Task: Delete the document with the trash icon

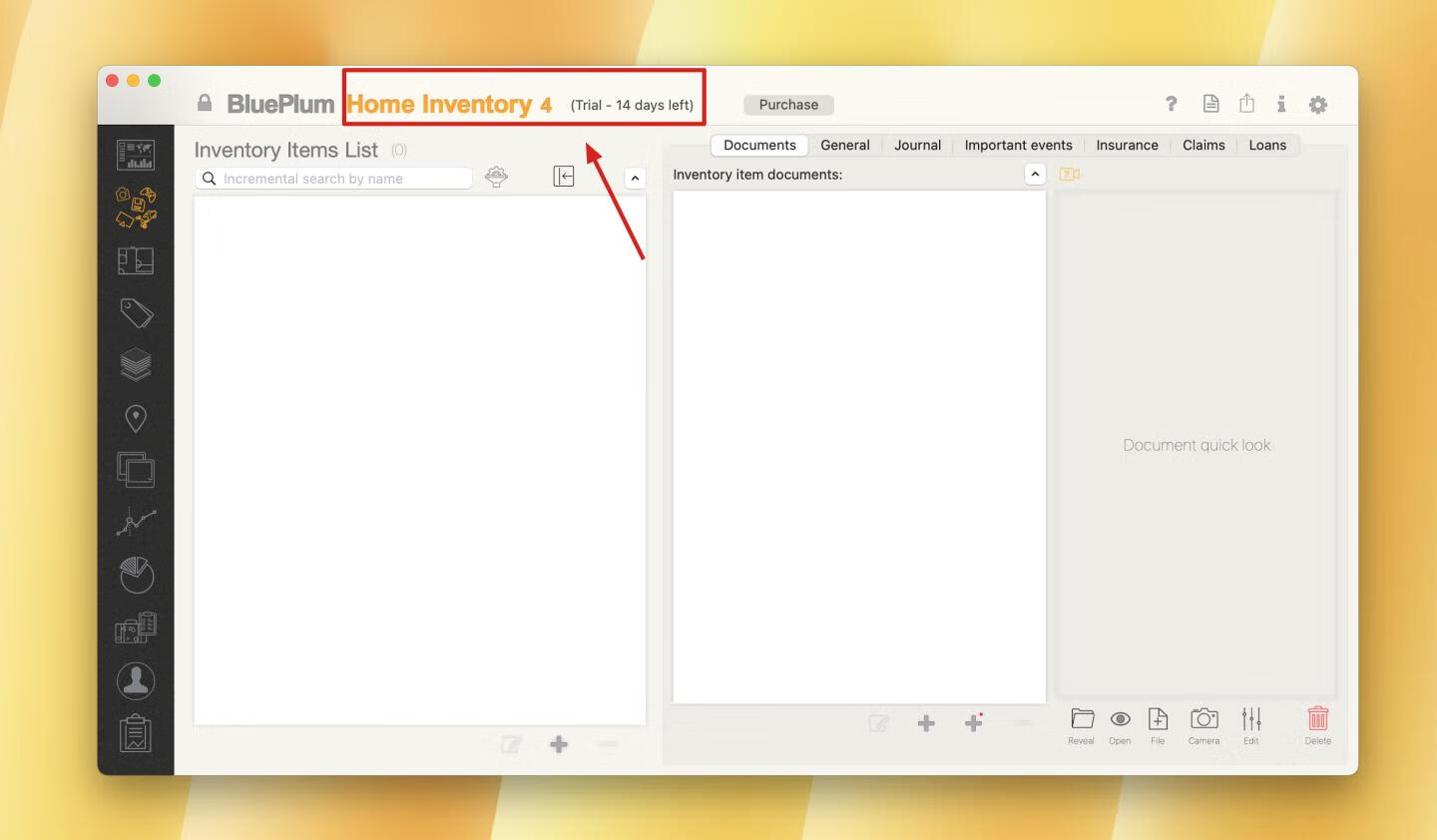Action: point(1318,725)
